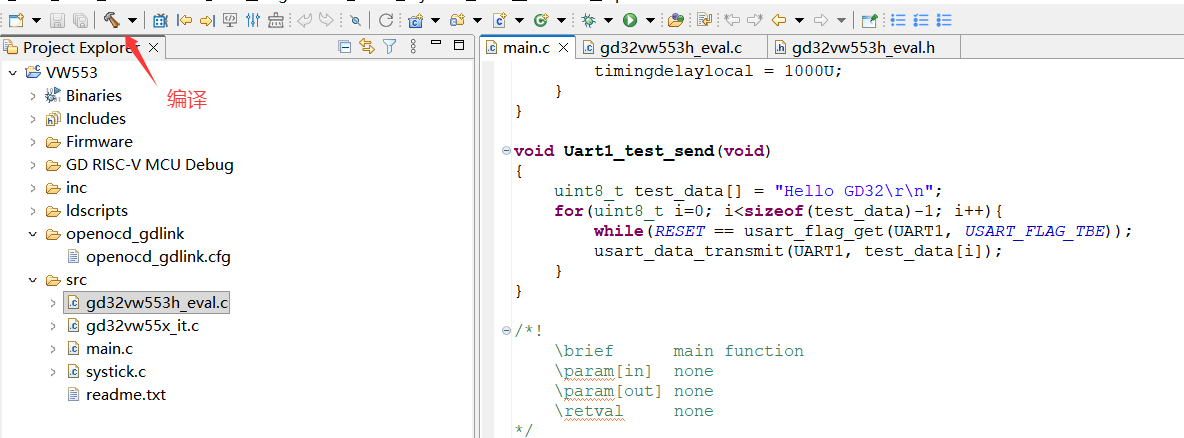Click the Build hammer icon
This screenshot has width=1184, height=438.
112,19
